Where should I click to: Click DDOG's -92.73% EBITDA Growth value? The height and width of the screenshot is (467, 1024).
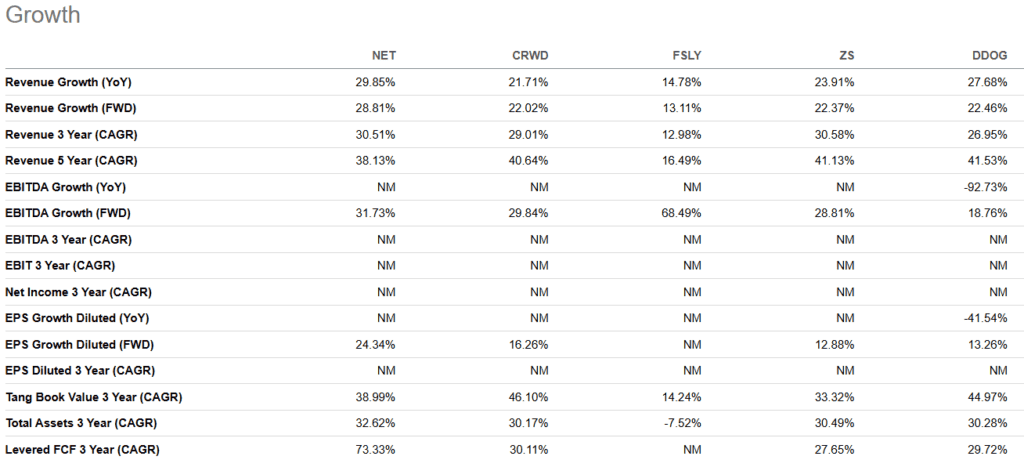point(985,187)
